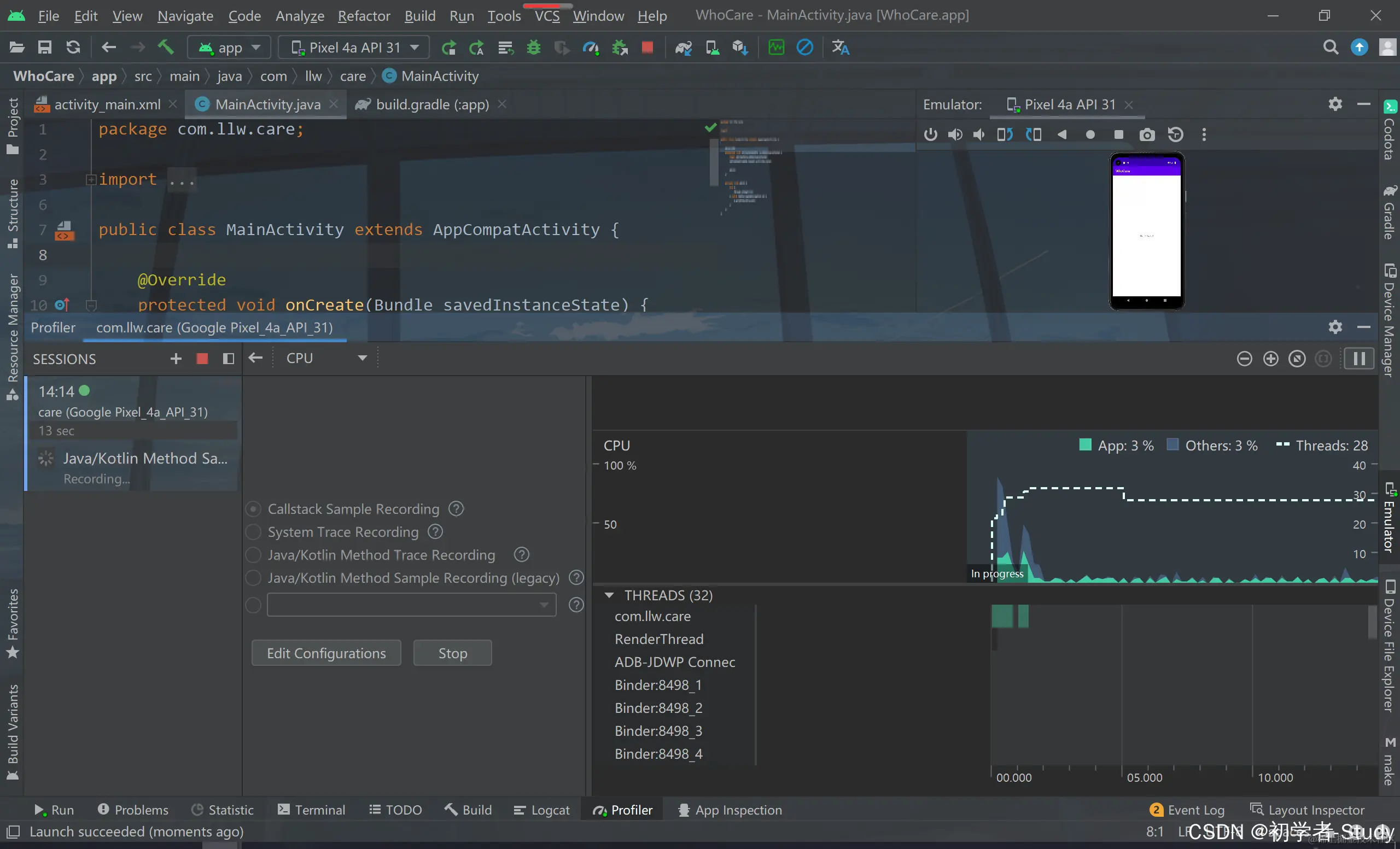The image size is (1400, 849).
Task: Open the Refactor menu
Action: (x=364, y=16)
